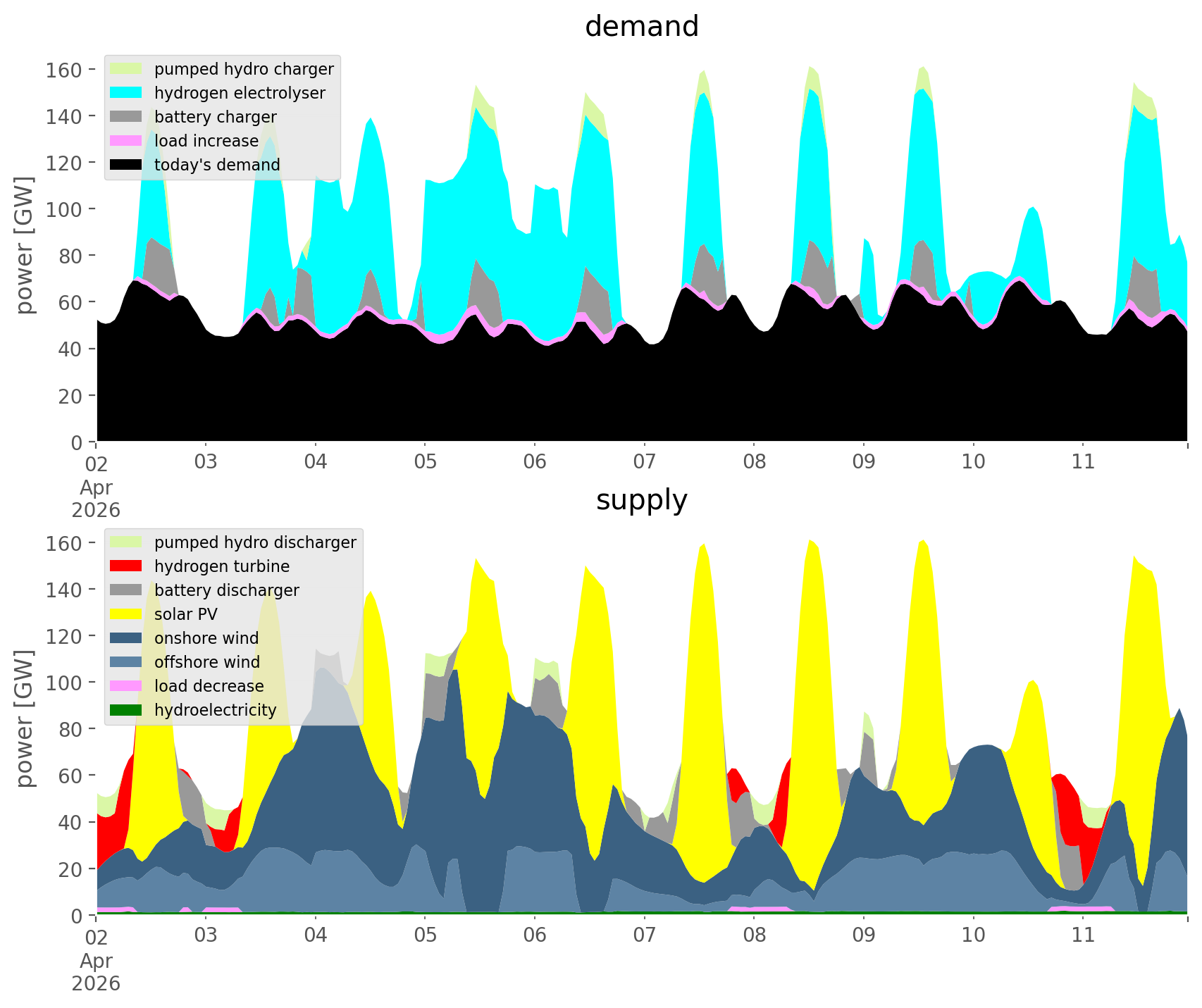Screen dimensions: 1202x1008
Task: Select the black today's demand legend swatch
Action: (126, 165)
